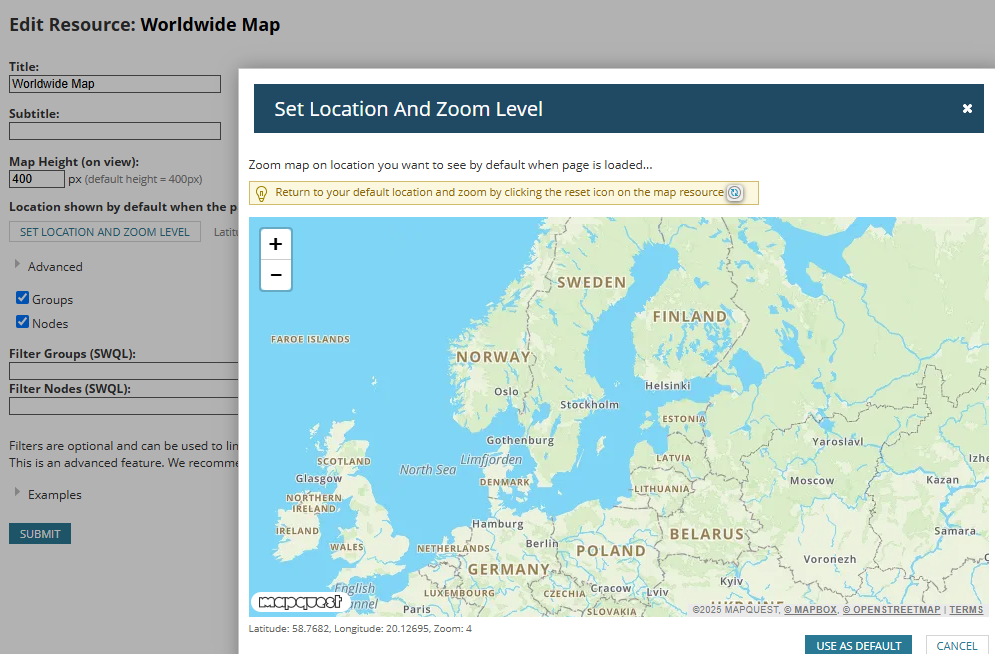The image size is (995, 654).
Task: Click Samara on the map
Action: coord(954,531)
